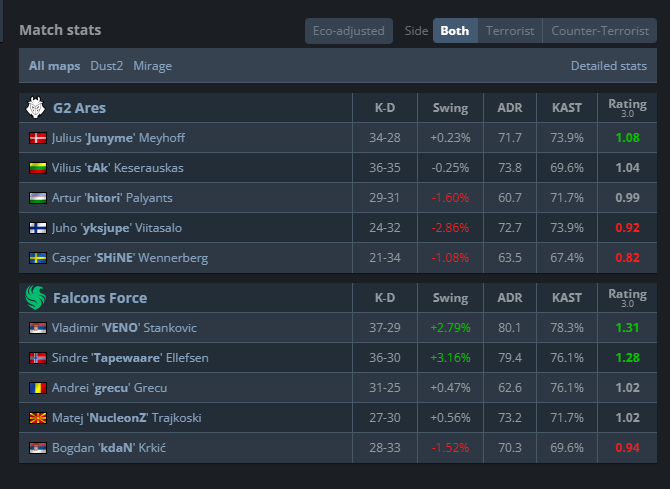Click G2 Ares ADR column header

(510, 108)
